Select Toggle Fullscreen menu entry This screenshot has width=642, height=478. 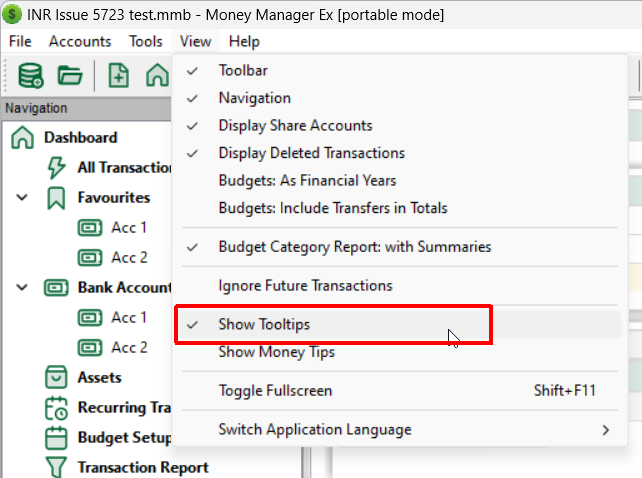tap(401, 391)
